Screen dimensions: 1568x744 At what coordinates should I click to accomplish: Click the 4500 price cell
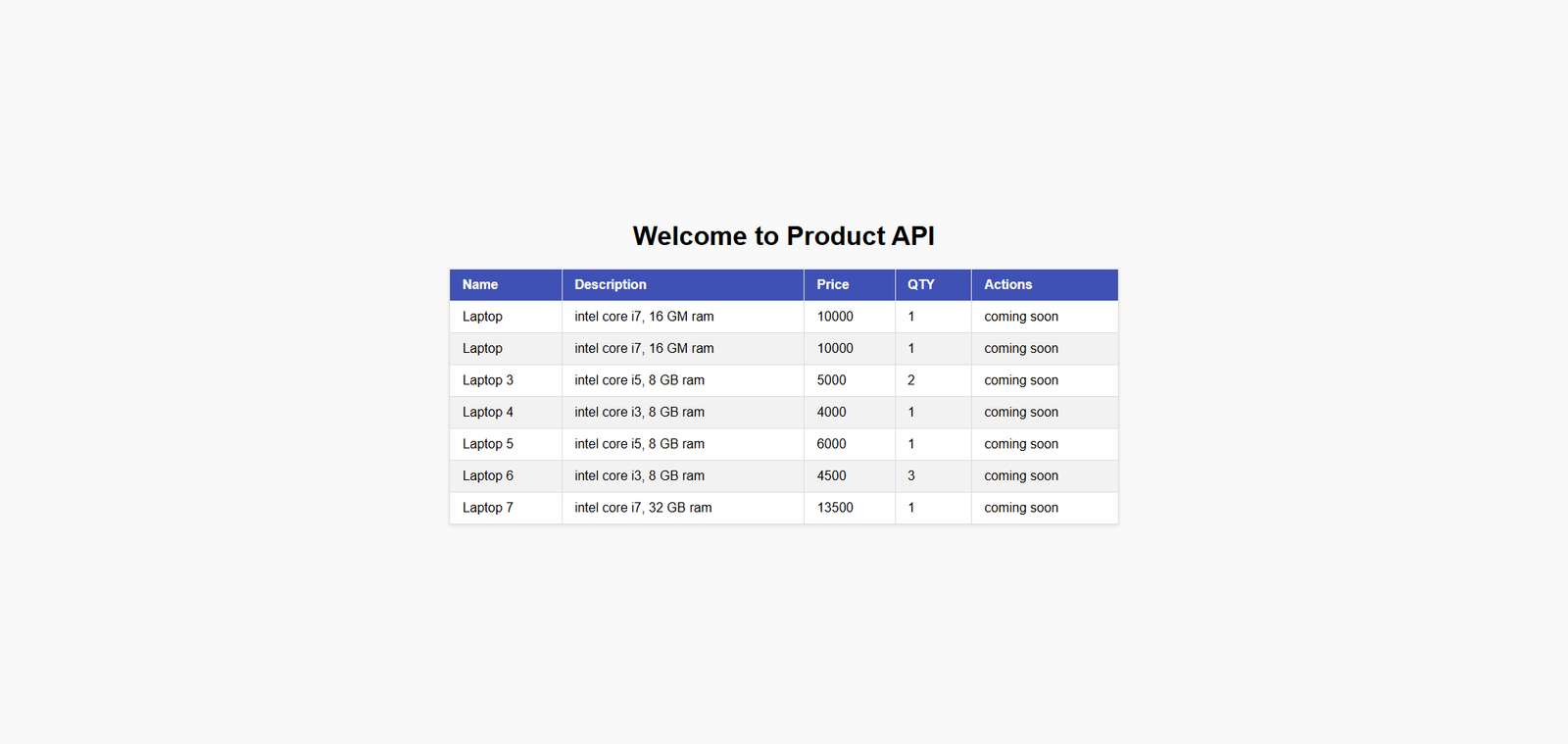point(832,476)
